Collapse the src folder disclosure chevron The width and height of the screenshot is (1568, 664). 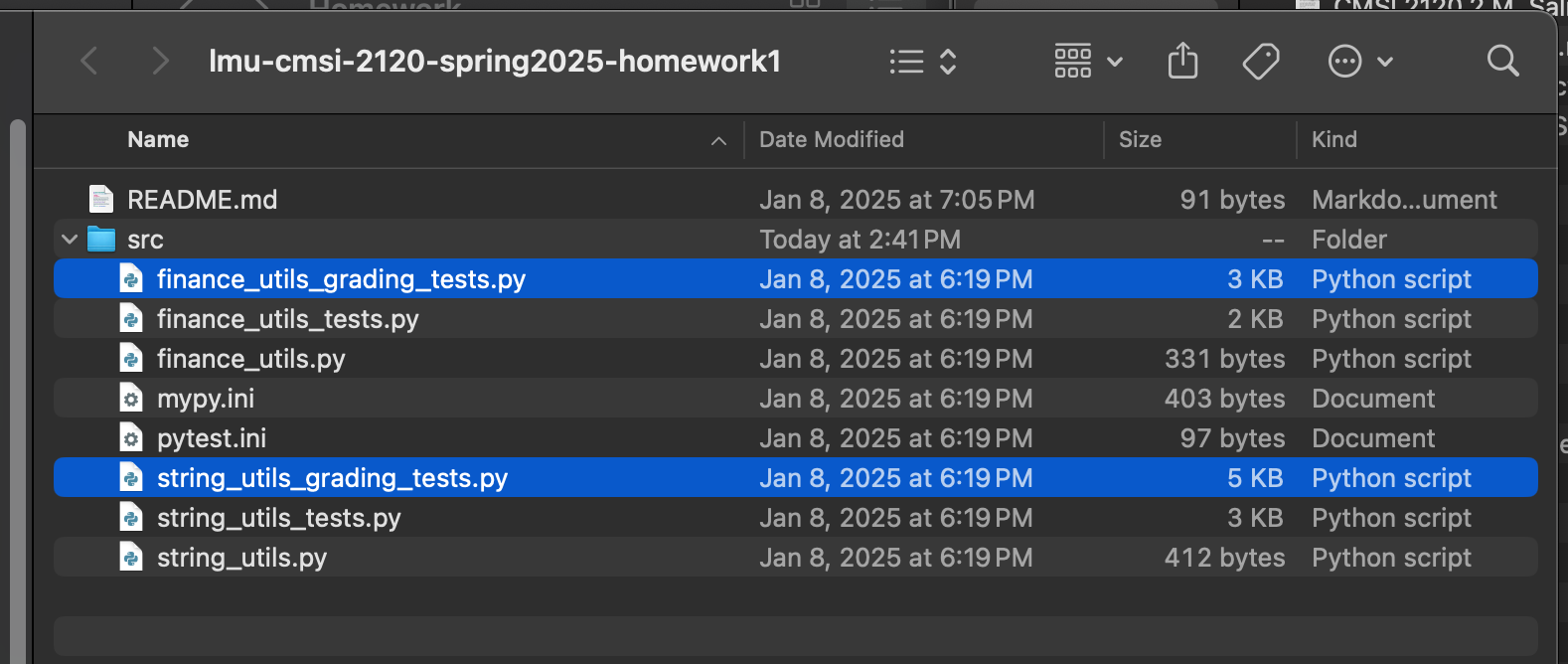click(70, 240)
